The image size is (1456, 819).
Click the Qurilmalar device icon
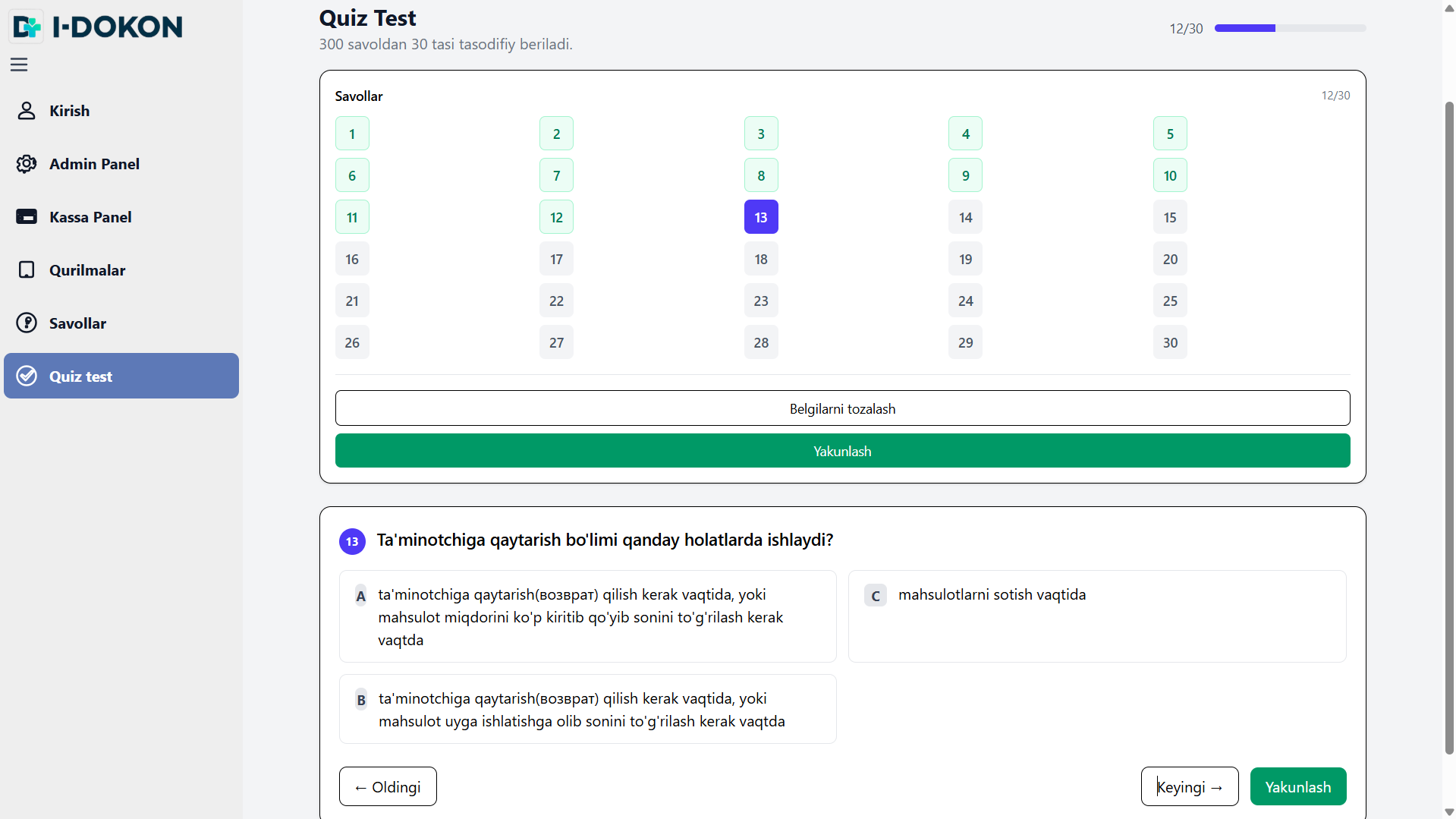click(x=27, y=270)
